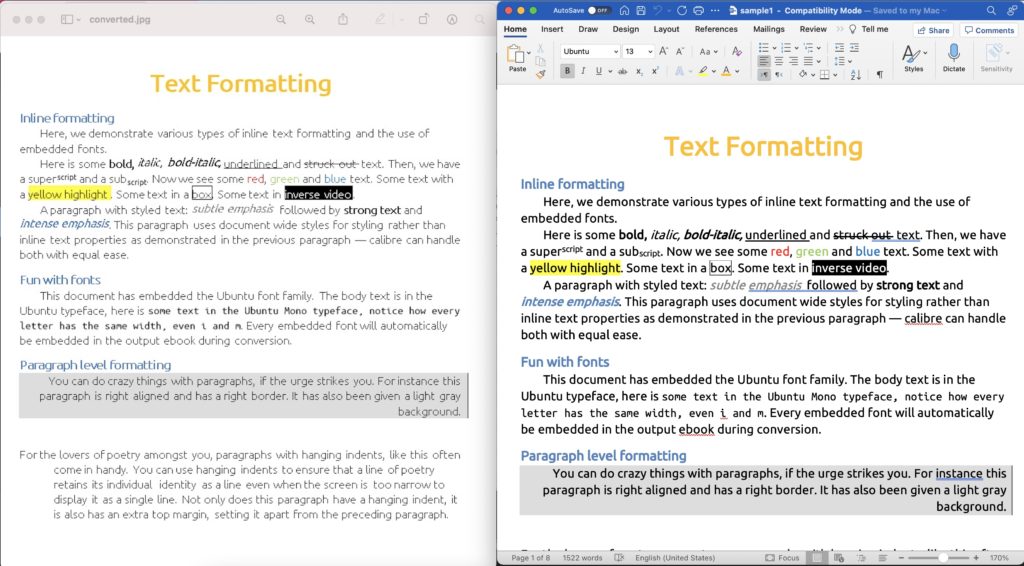
Task: Click the Redo/repeat circular arrow icon
Action: (682, 10)
